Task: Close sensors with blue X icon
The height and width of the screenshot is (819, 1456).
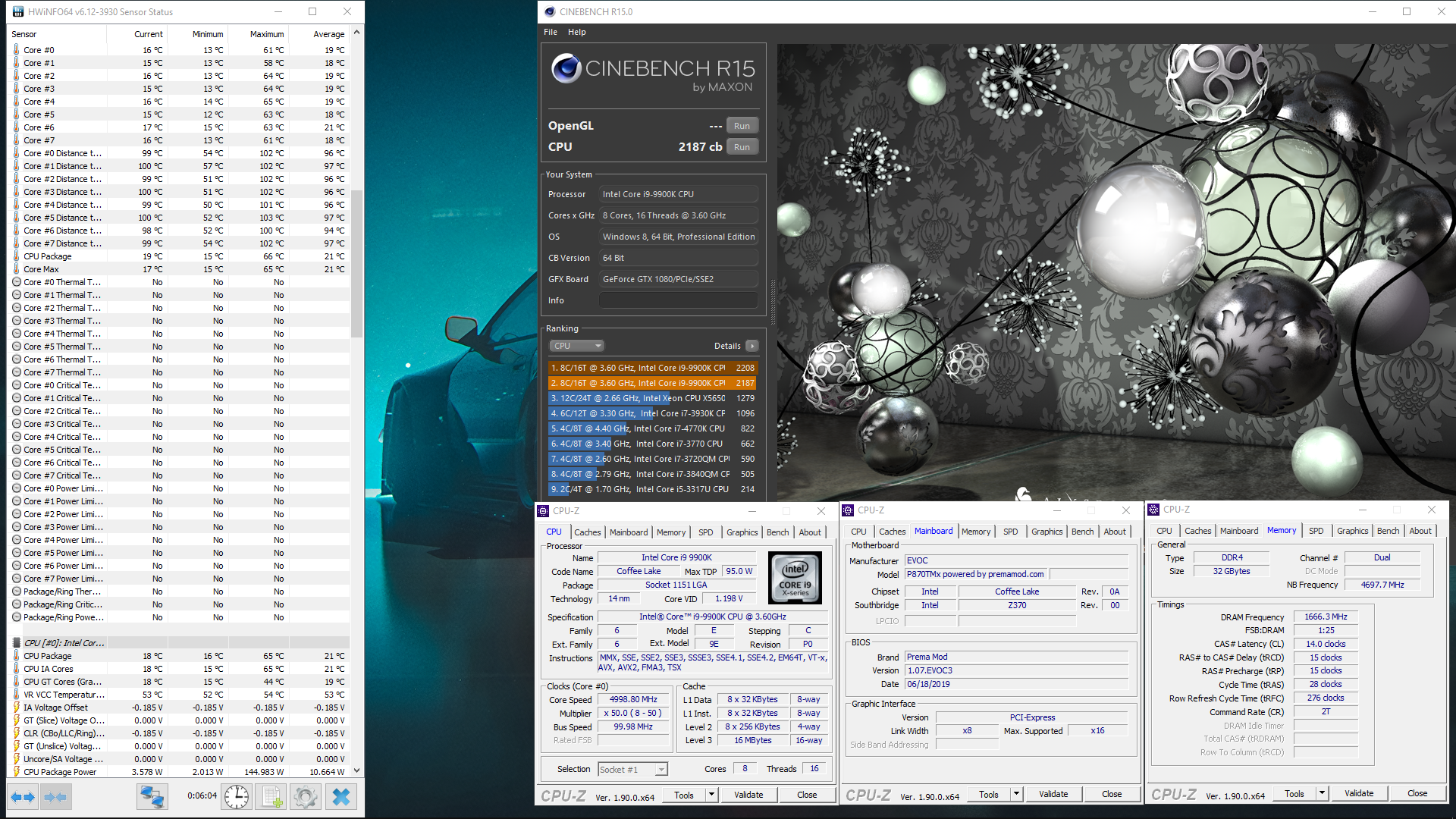Action: pos(341,797)
